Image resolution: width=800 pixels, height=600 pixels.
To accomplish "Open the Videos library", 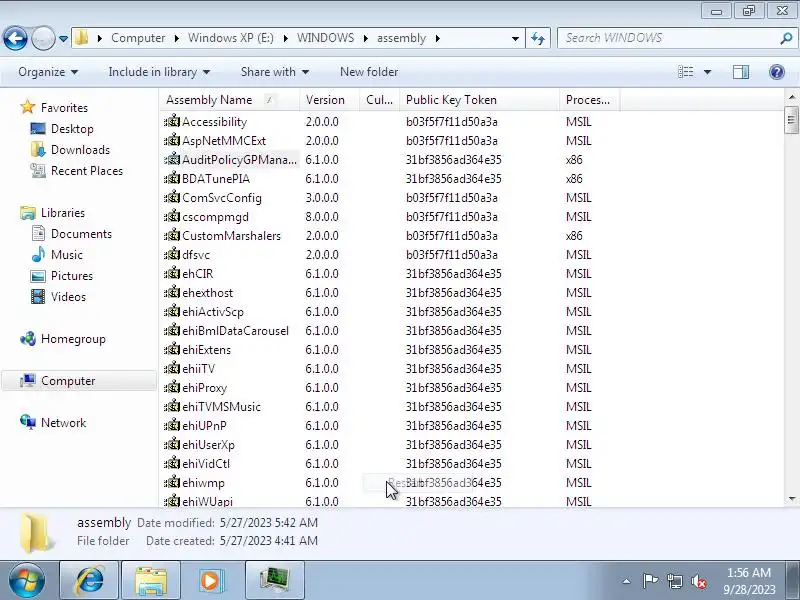I will coord(68,296).
